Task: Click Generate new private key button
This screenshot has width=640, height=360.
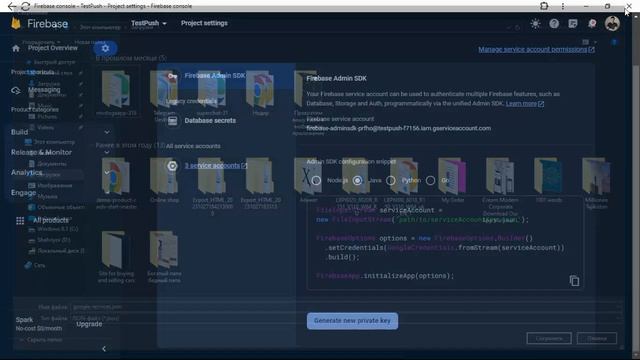Action: pos(352,321)
